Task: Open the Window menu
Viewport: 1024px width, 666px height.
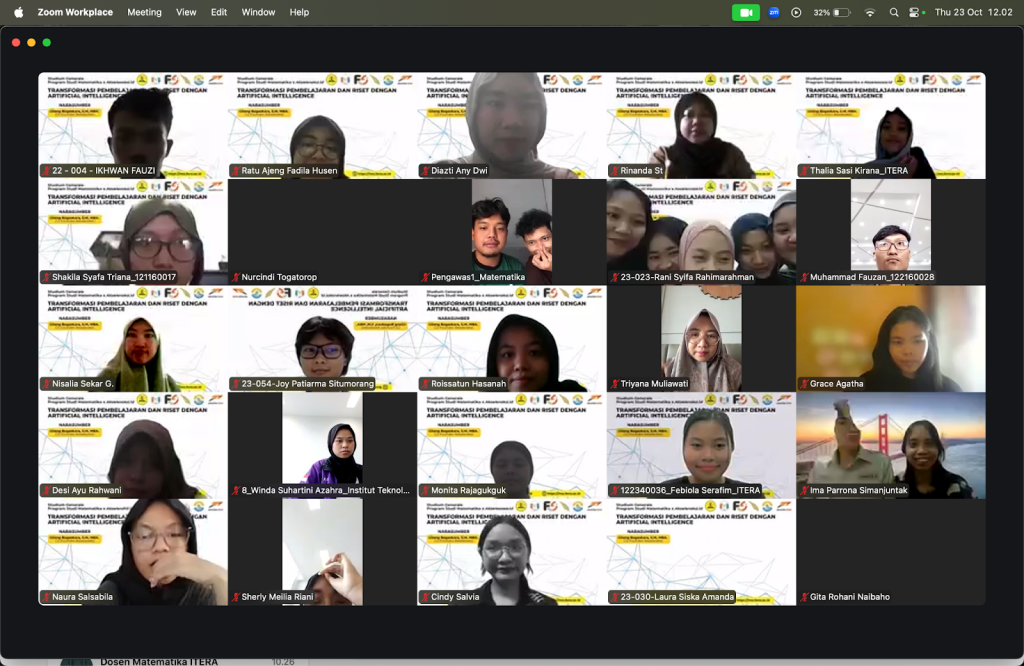Action: [x=258, y=12]
